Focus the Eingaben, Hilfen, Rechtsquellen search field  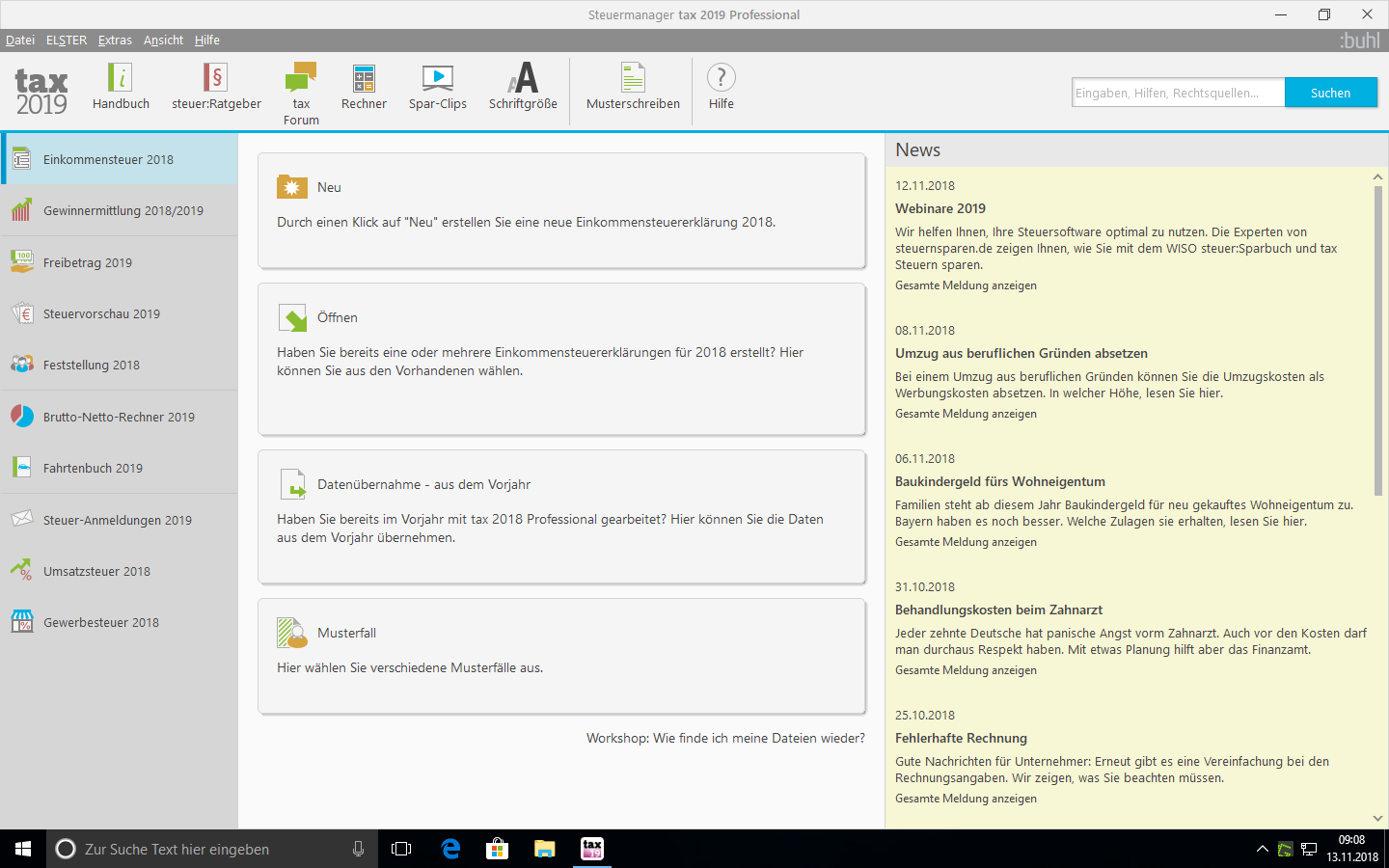point(1178,93)
